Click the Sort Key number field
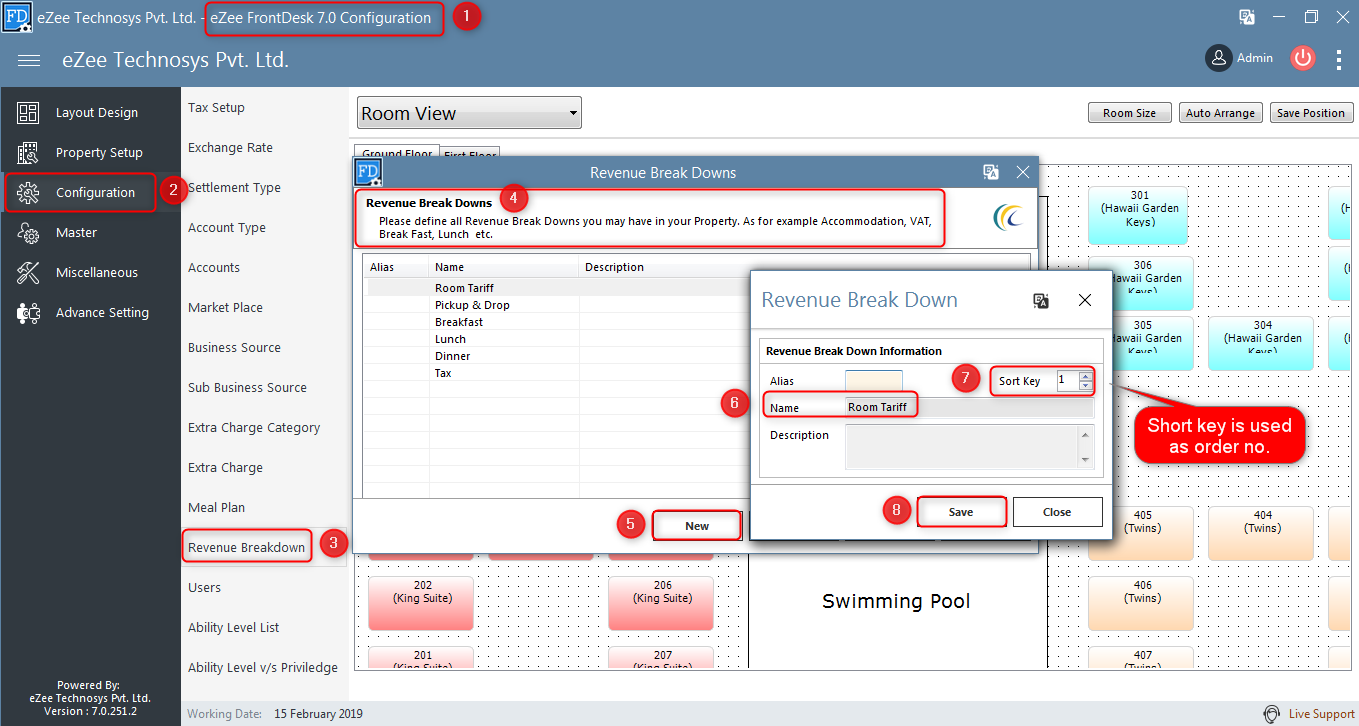Image resolution: width=1359 pixels, height=726 pixels. (x=1068, y=381)
